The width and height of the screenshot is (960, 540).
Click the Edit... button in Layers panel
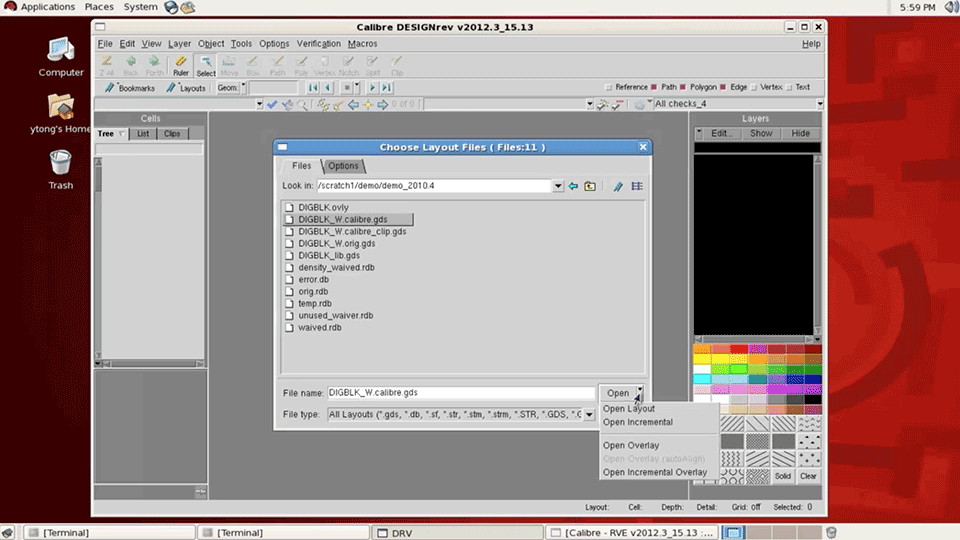click(721, 133)
